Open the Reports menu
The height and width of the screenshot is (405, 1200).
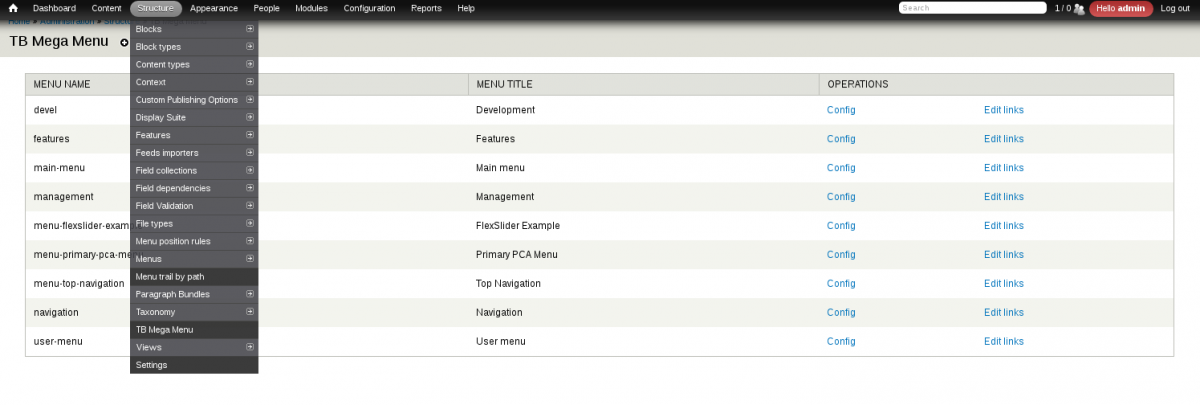426,8
